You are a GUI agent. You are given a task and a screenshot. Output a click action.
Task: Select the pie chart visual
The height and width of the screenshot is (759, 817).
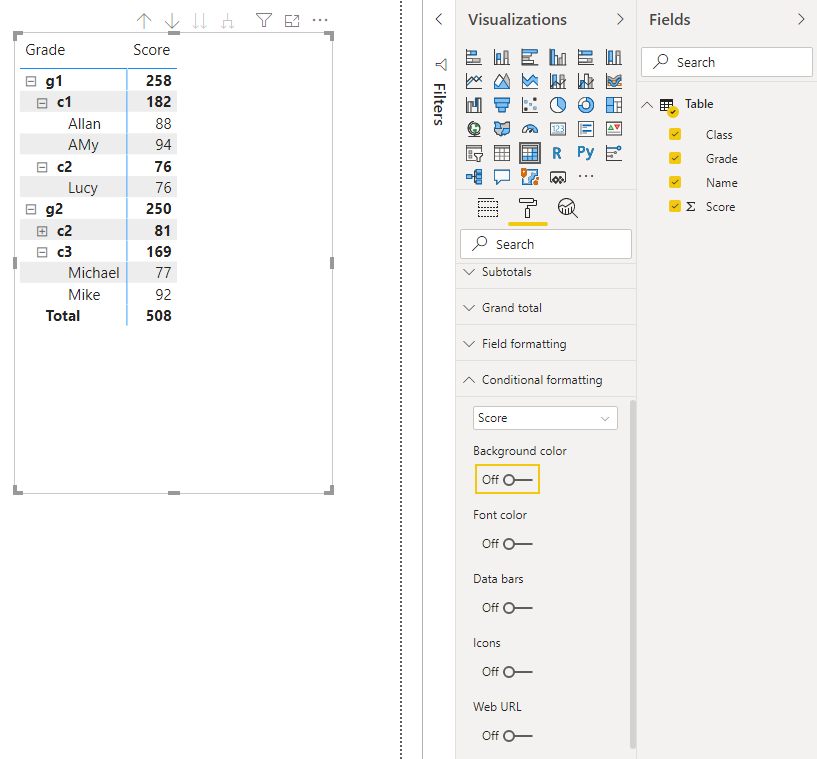tap(558, 105)
